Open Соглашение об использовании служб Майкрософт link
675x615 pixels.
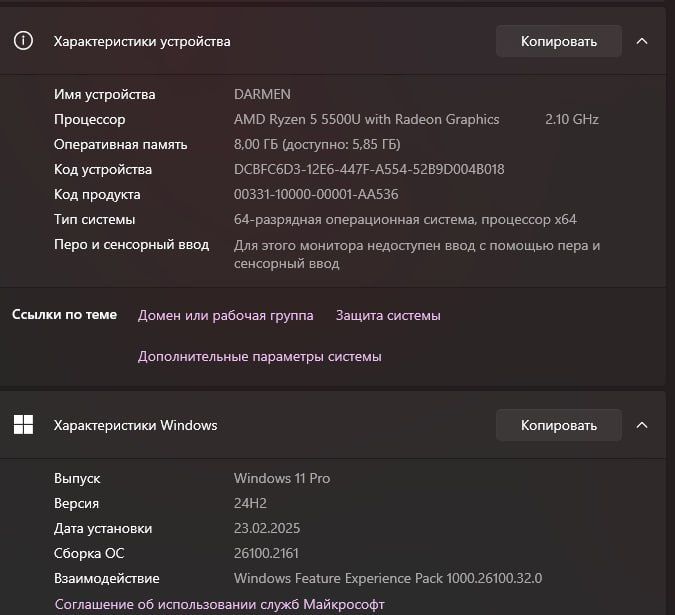220,604
